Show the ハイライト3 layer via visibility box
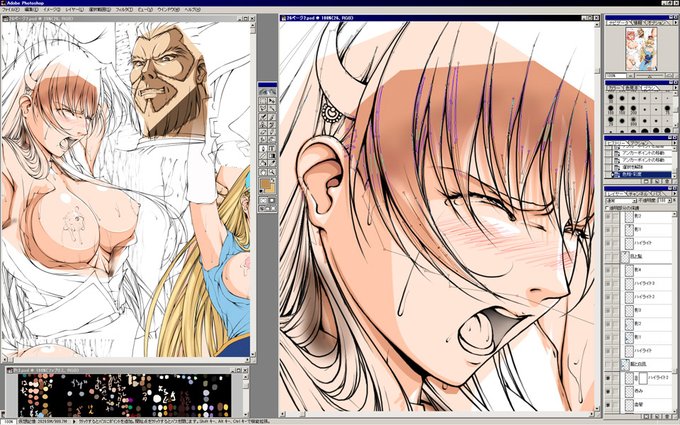 coord(608,284)
